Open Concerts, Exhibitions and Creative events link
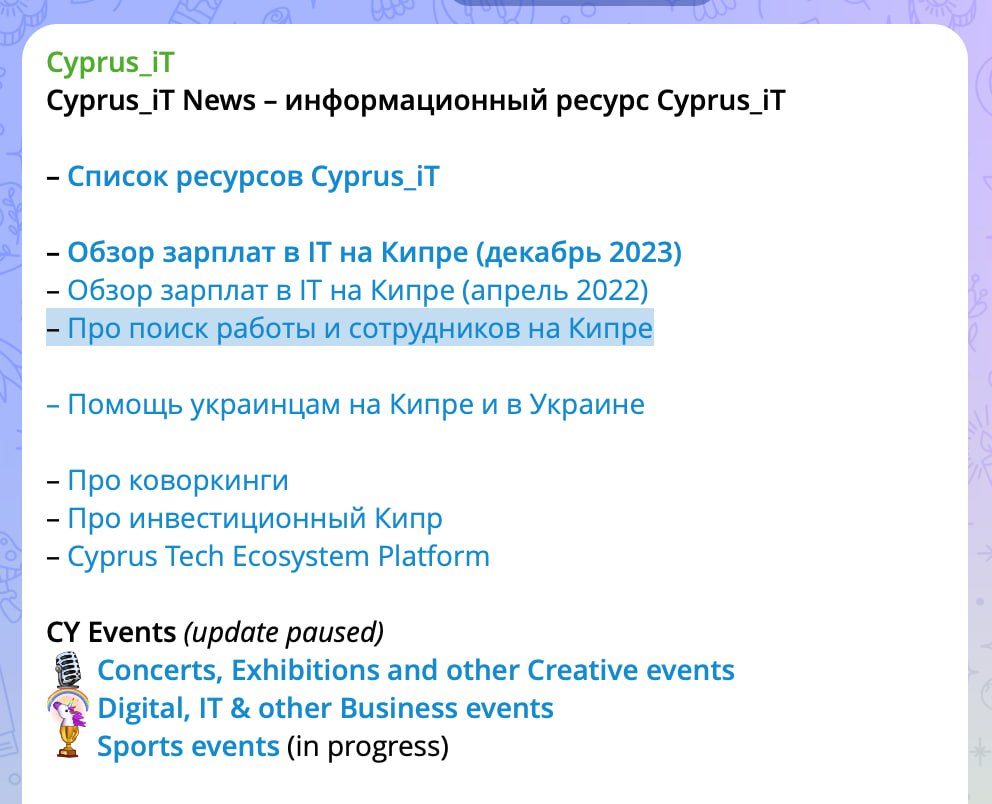Viewport: 992px width, 804px height. tap(415, 670)
